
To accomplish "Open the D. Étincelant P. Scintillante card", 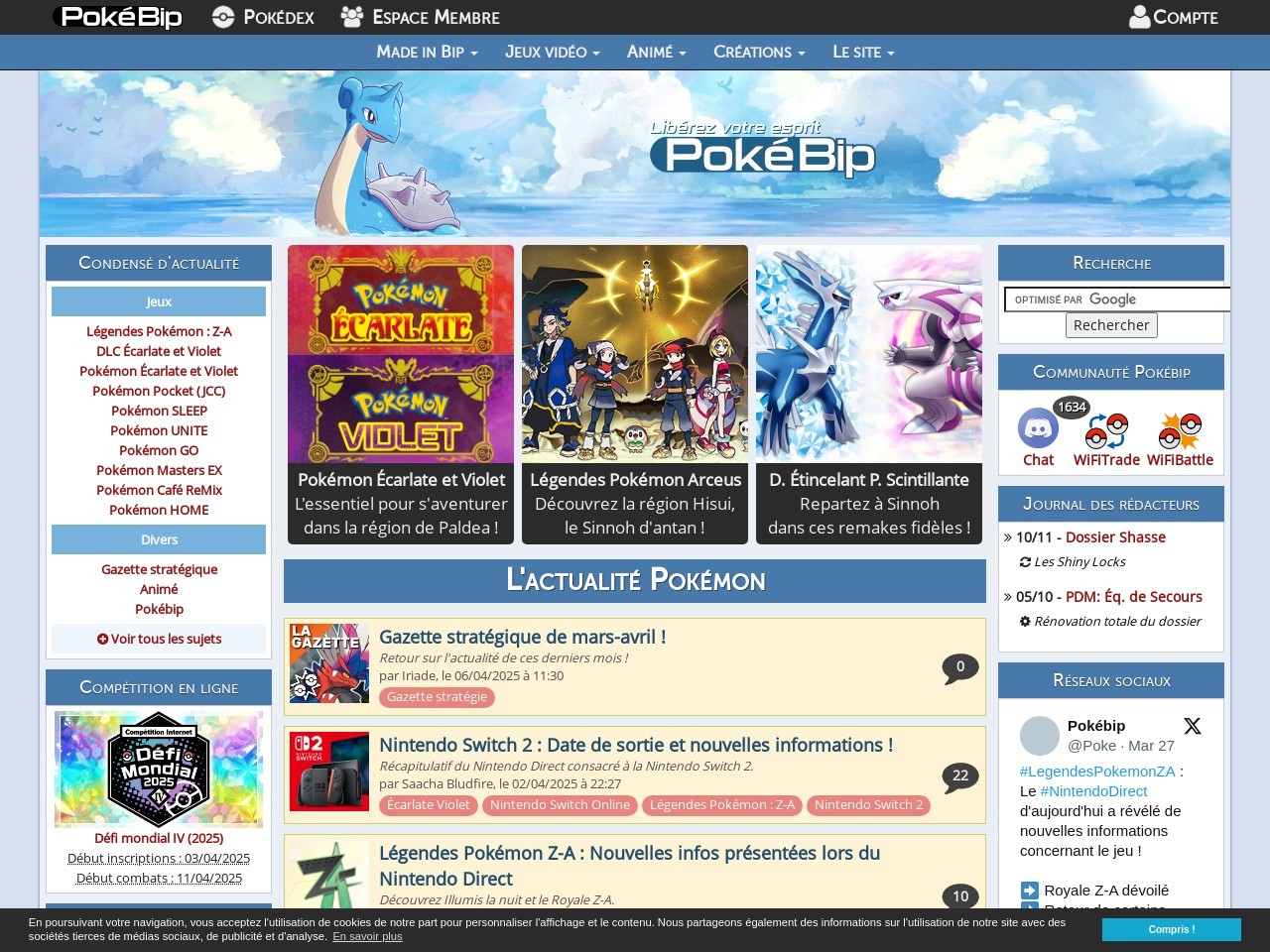I will point(869,395).
